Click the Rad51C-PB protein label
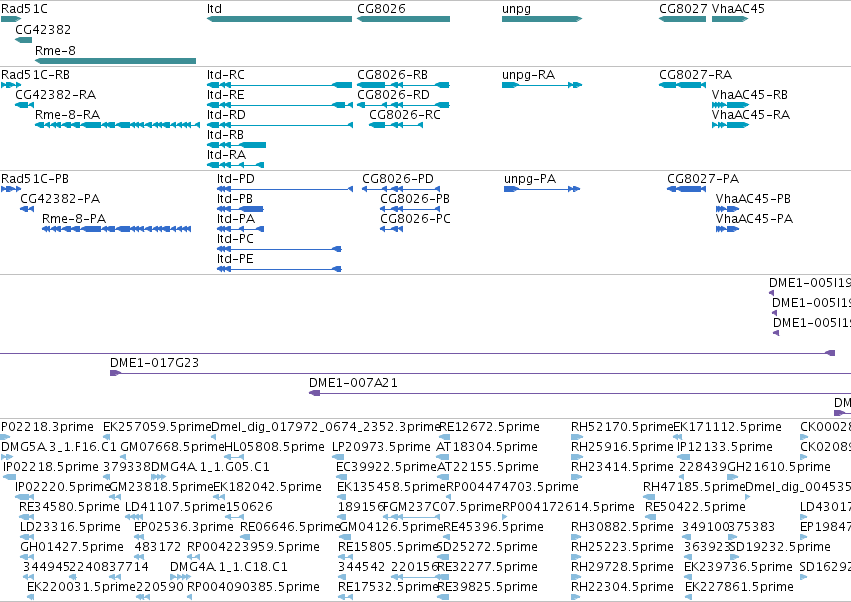This screenshot has height=602, width=851. coord(35,179)
